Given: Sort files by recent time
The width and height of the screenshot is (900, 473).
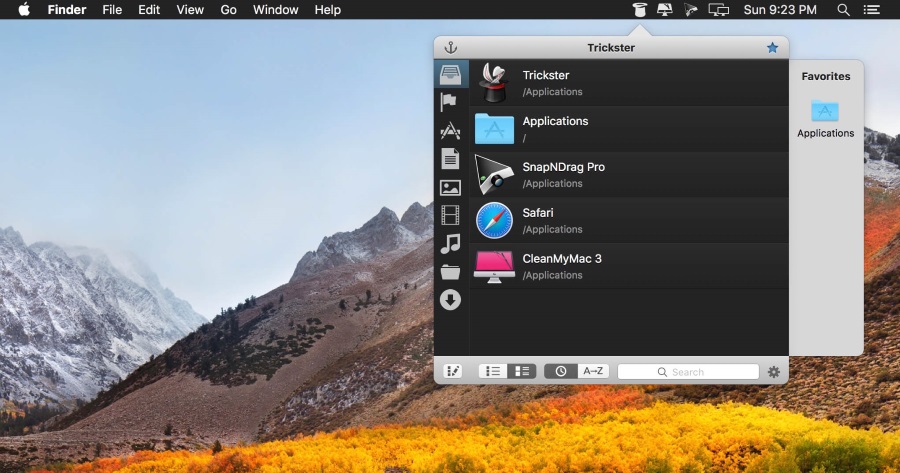Looking at the screenshot, I should (560, 371).
